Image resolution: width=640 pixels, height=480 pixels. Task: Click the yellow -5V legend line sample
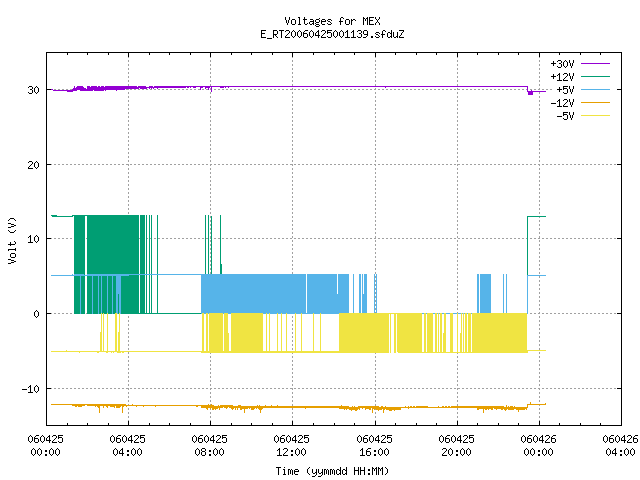click(595, 116)
